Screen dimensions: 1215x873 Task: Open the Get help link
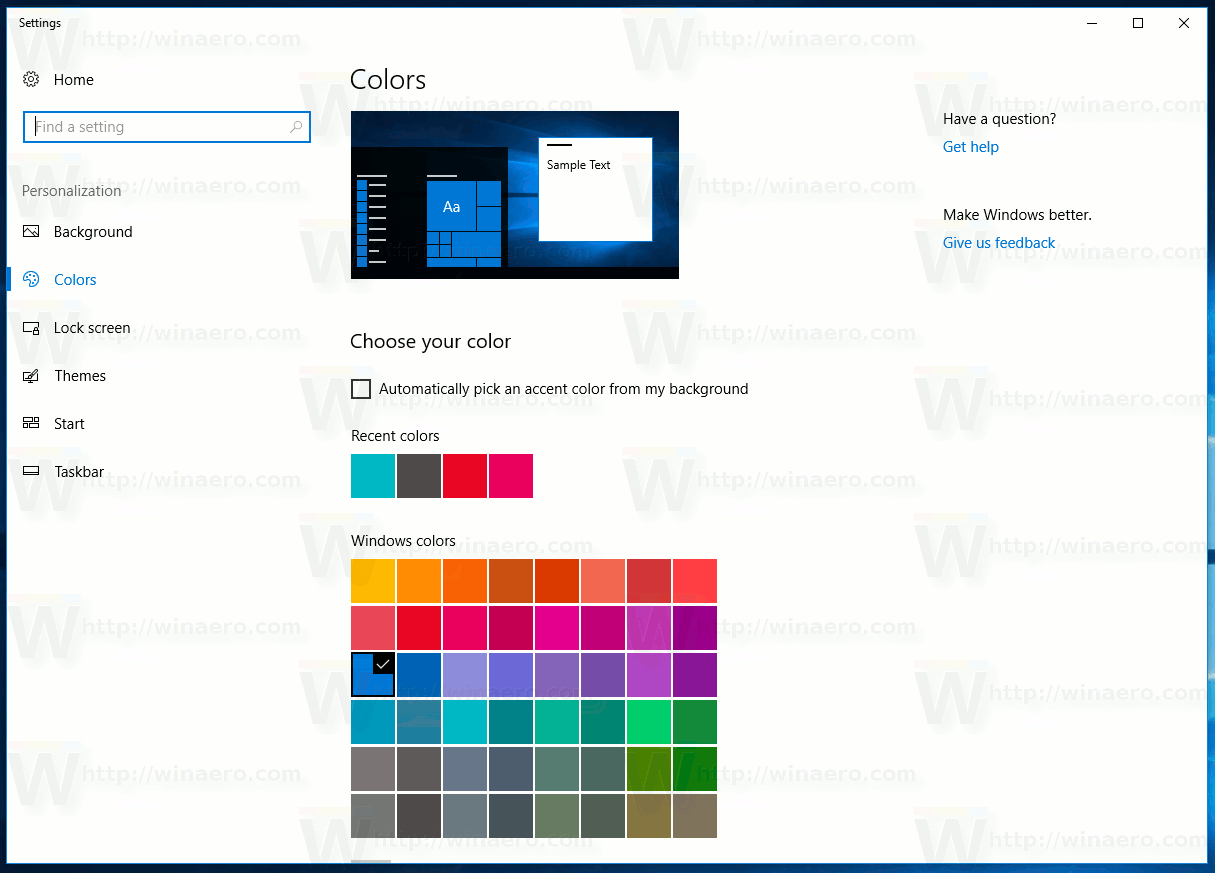click(970, 147)
